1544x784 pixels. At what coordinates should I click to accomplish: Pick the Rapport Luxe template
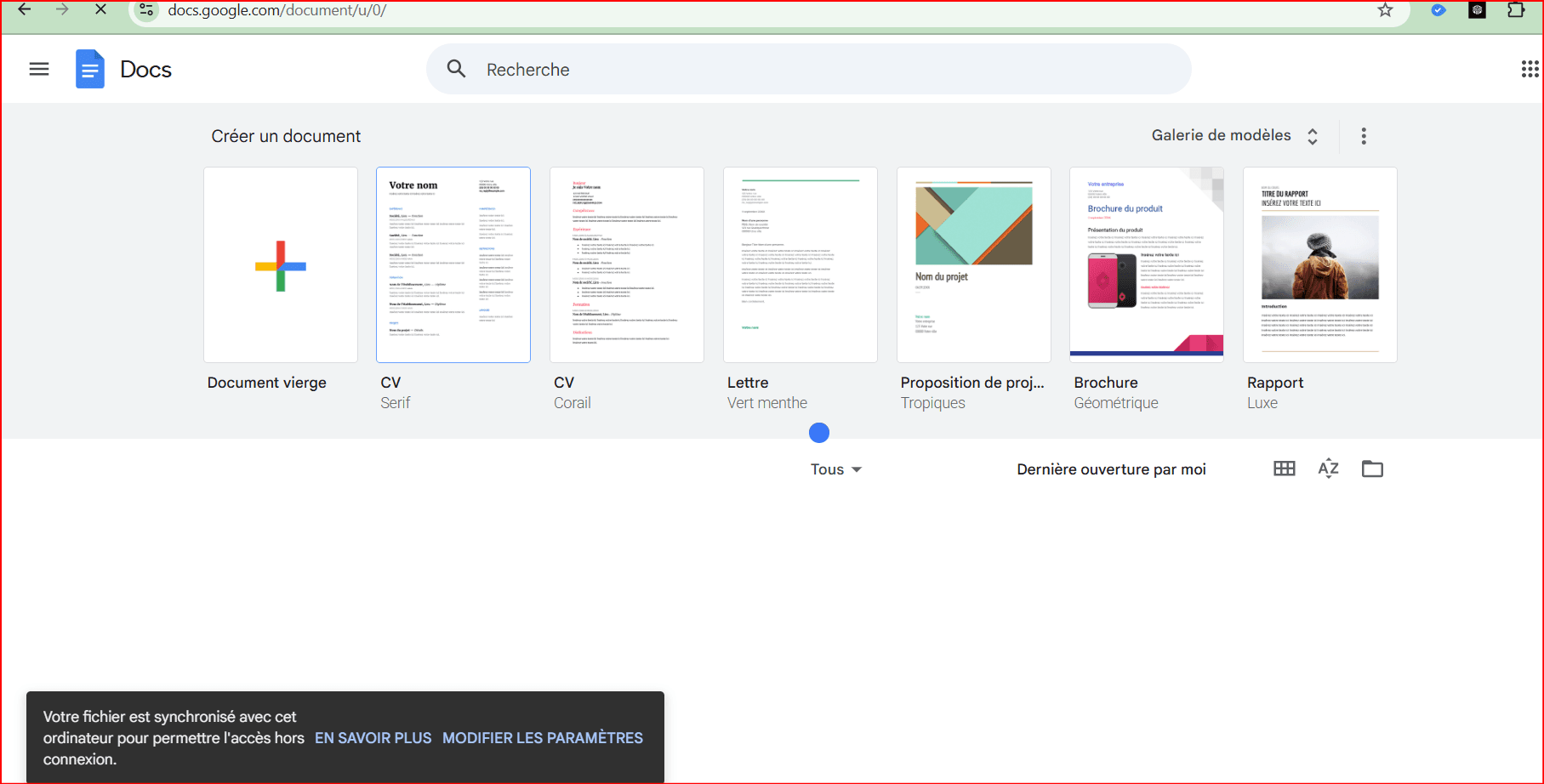1319,265
